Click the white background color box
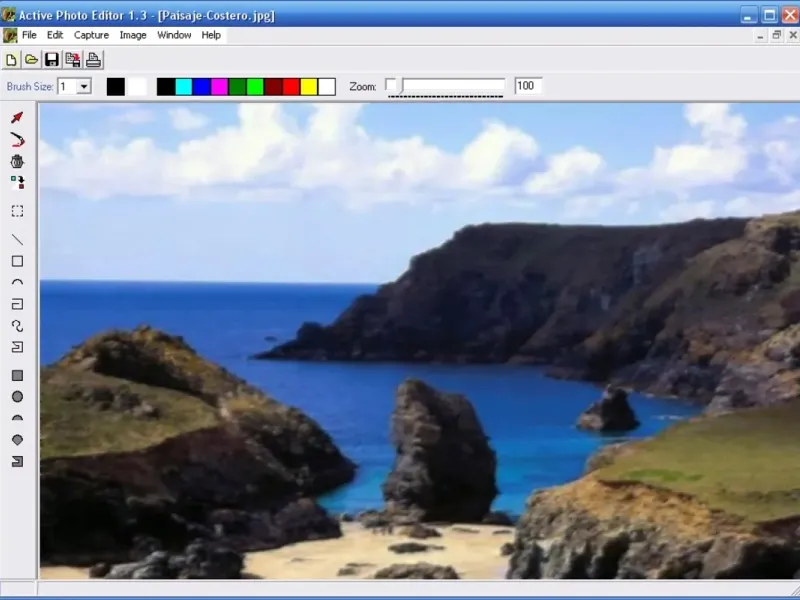The height and width of the screenshot is (600, 800). (x=137, y=87)
